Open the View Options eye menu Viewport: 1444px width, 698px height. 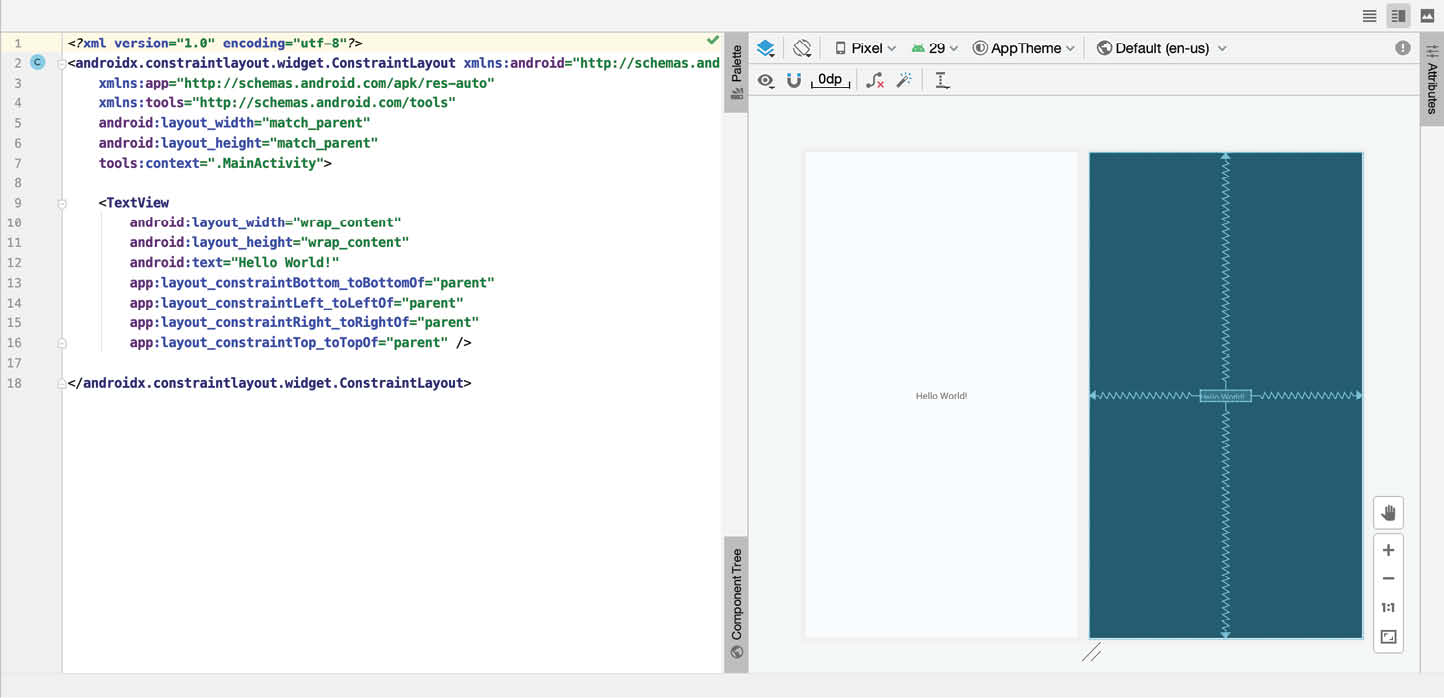point(766,81)
